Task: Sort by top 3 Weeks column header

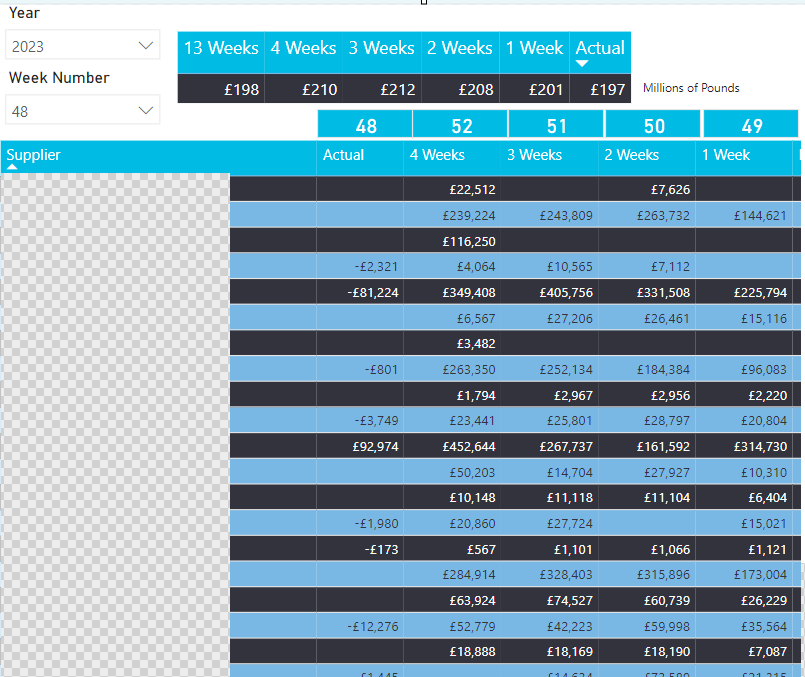Action: tap(381, 48)
